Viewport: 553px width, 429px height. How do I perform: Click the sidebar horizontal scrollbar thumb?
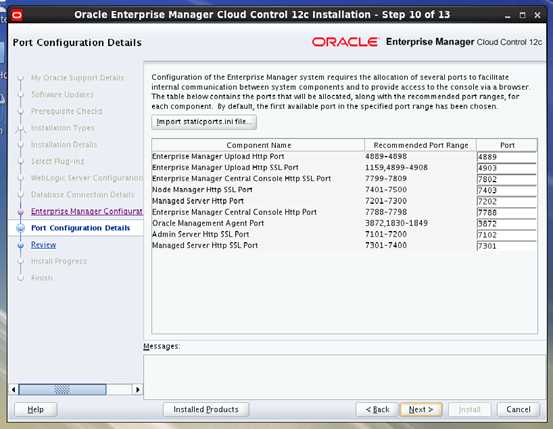pos(62,389)
